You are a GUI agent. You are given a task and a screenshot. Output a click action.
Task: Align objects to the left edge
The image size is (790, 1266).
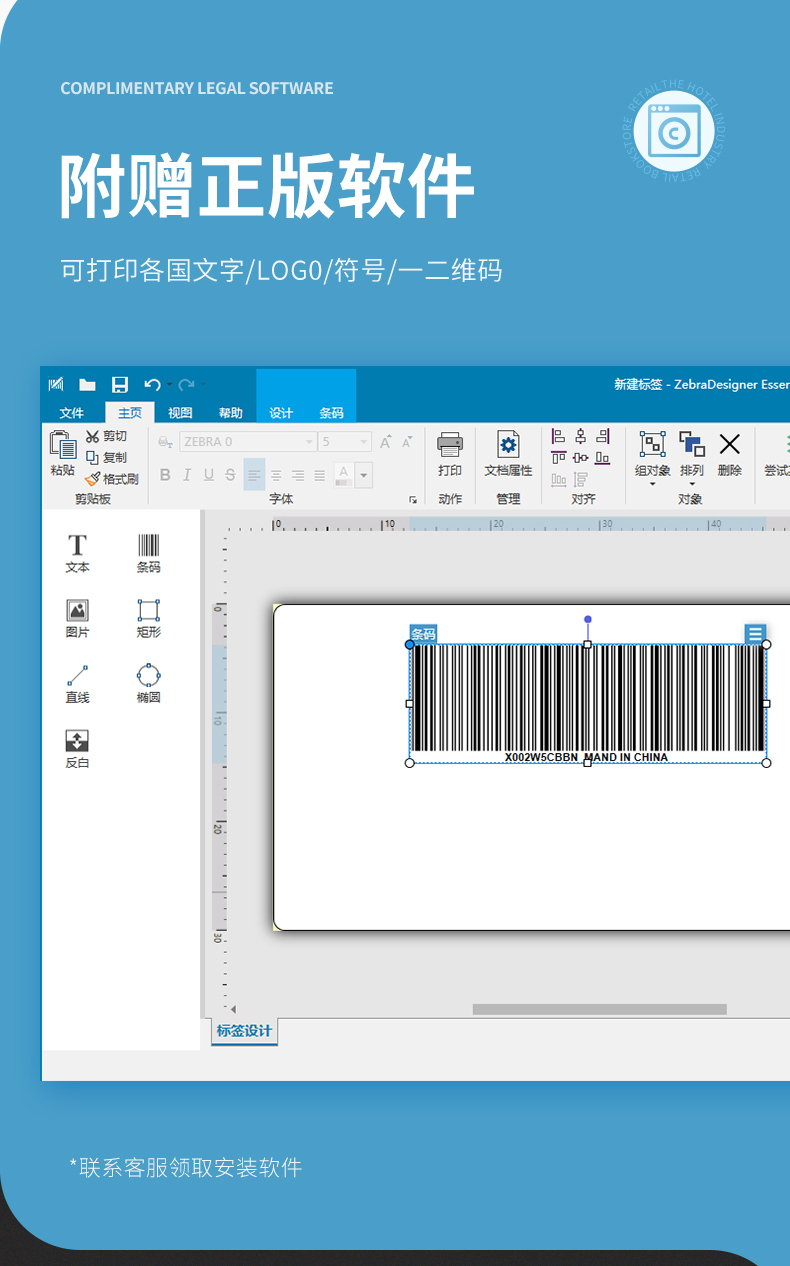coord(558,436)
